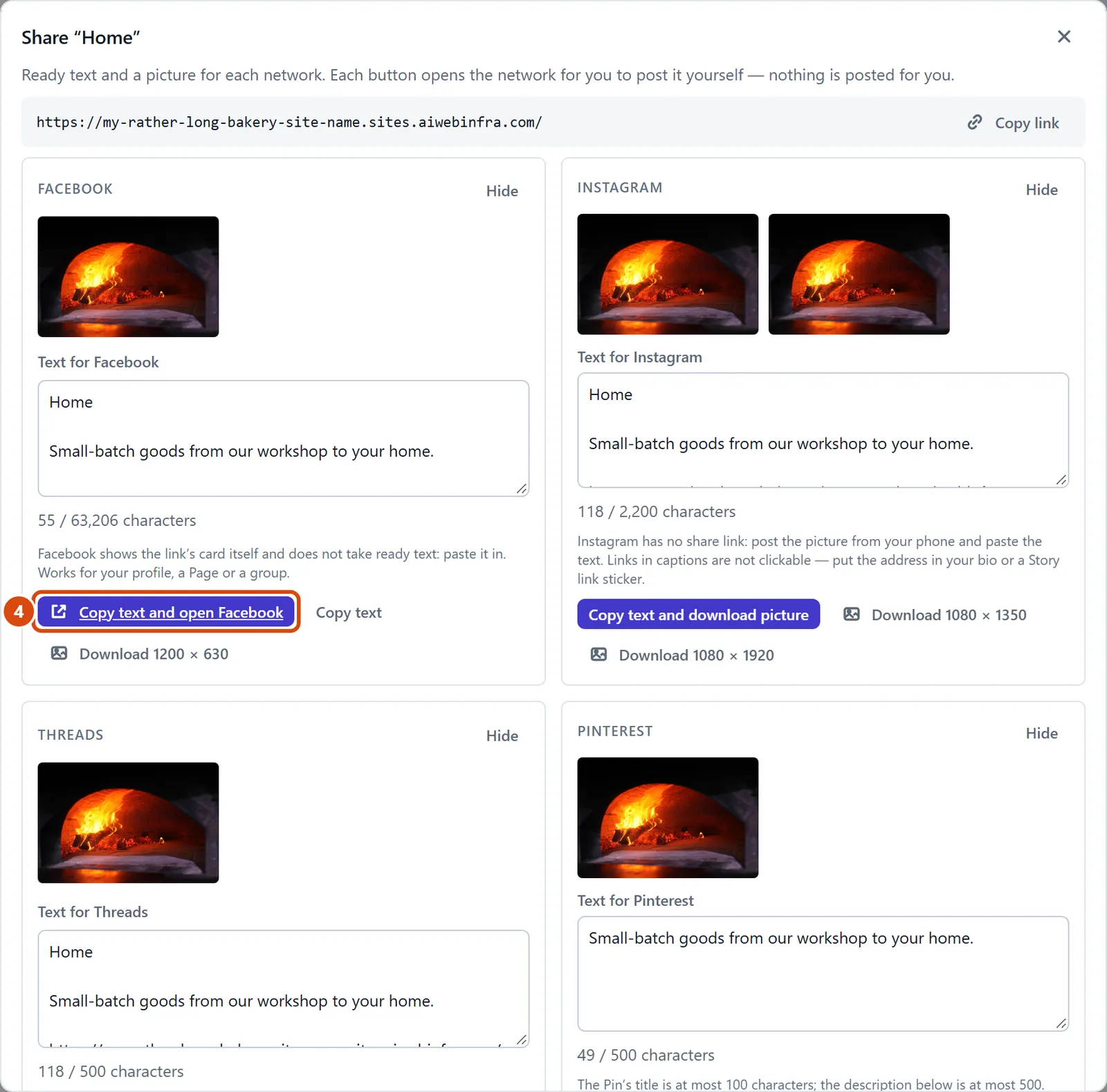Click the Facebook text area resize handle
Viewport: 1107px width, 1092px height.
(x=522, y=489)
